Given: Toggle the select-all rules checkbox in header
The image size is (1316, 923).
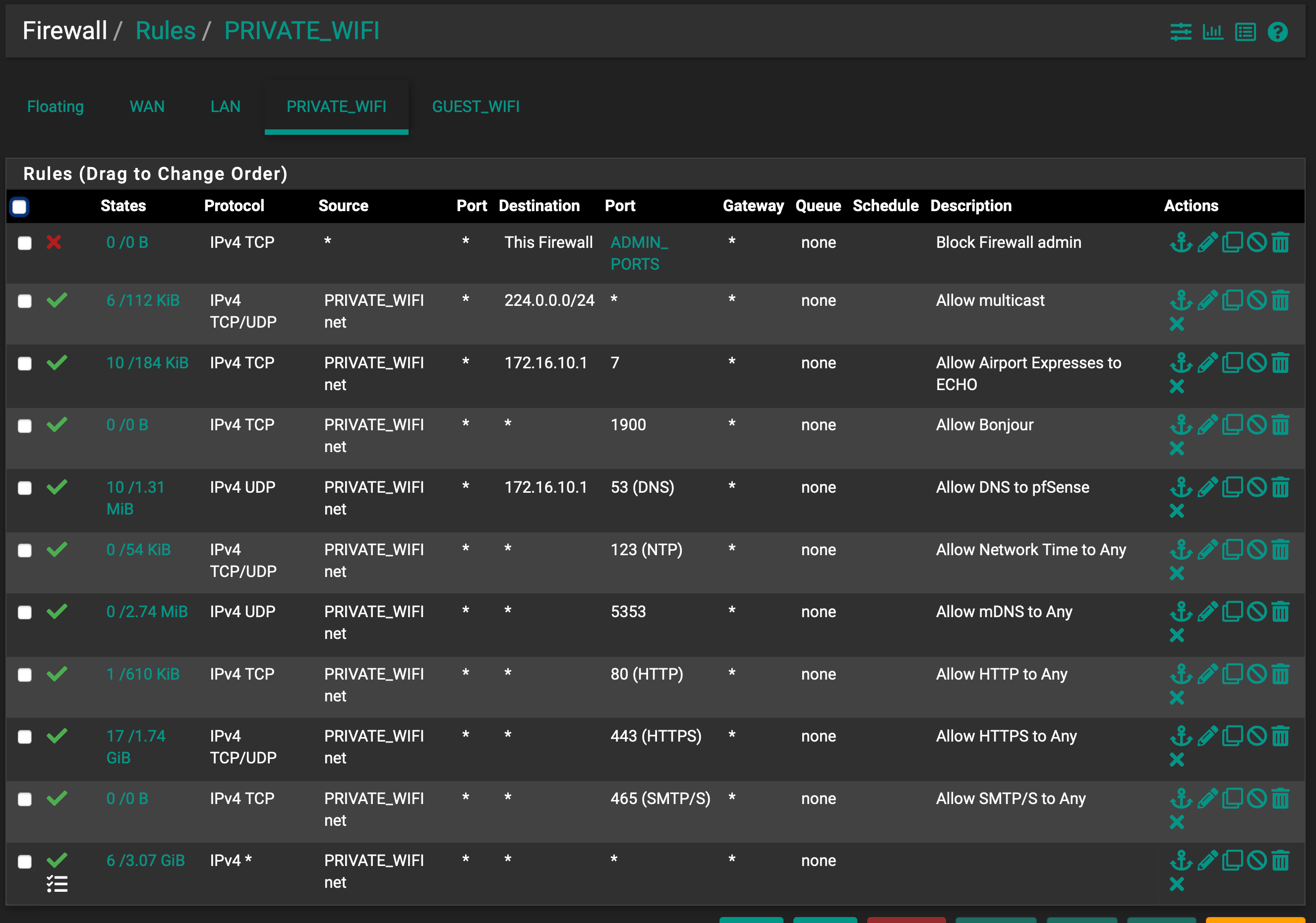Looking at the screenshot, I should (19, 206).
